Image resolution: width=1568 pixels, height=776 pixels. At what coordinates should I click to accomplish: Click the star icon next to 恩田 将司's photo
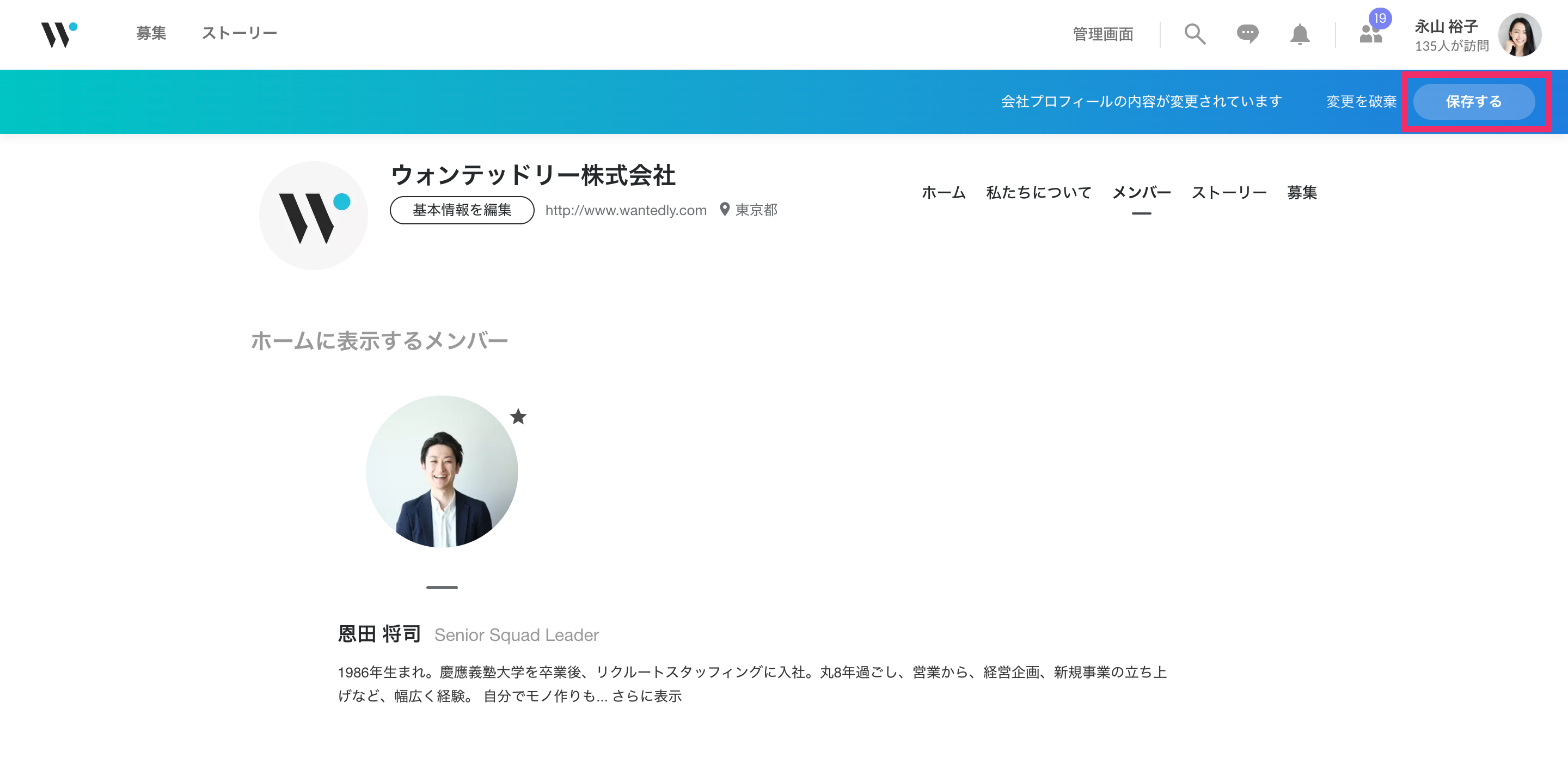(518, 416)
